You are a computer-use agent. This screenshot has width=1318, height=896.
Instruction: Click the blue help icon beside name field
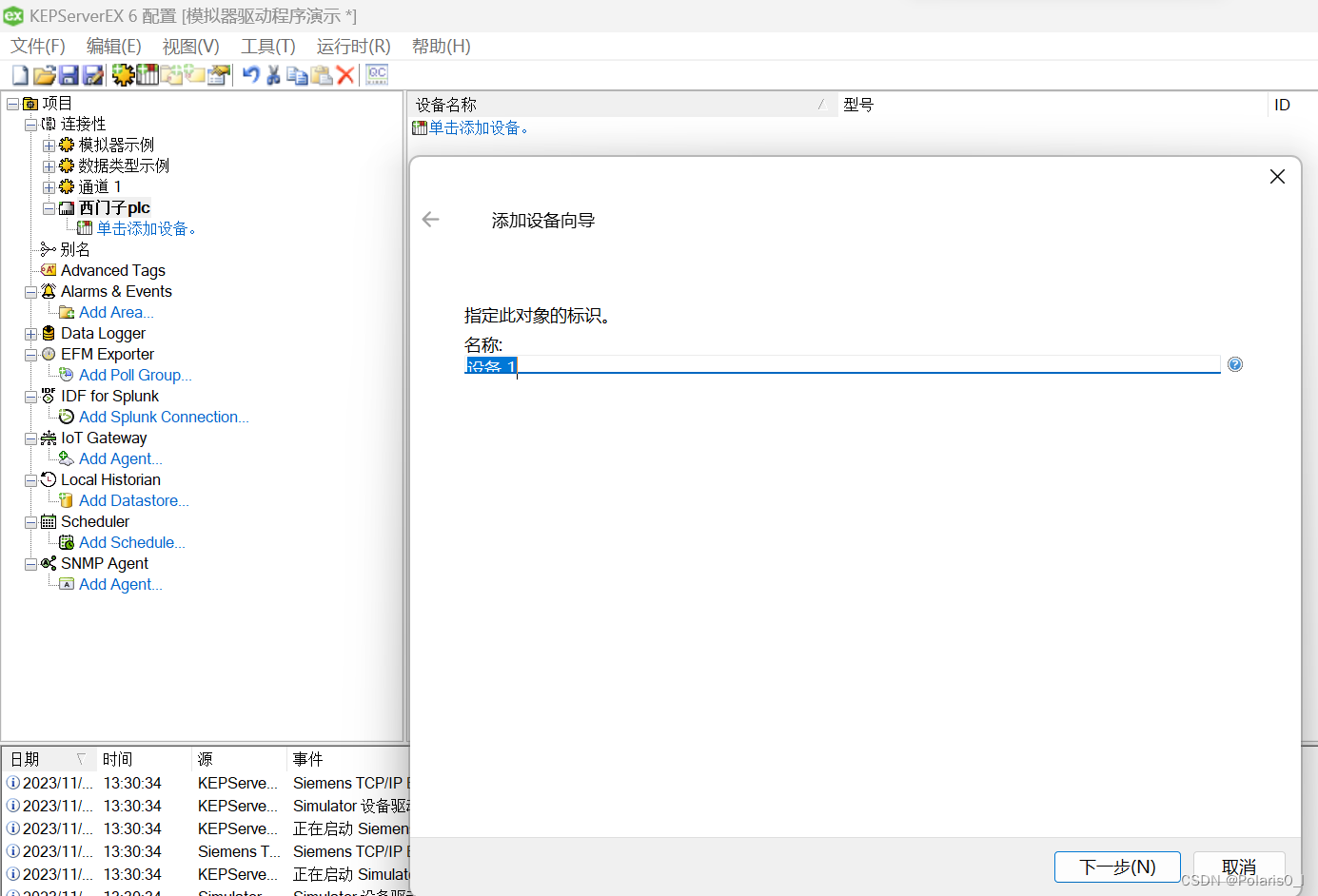pyautogui.click(x=1235, y=364)
